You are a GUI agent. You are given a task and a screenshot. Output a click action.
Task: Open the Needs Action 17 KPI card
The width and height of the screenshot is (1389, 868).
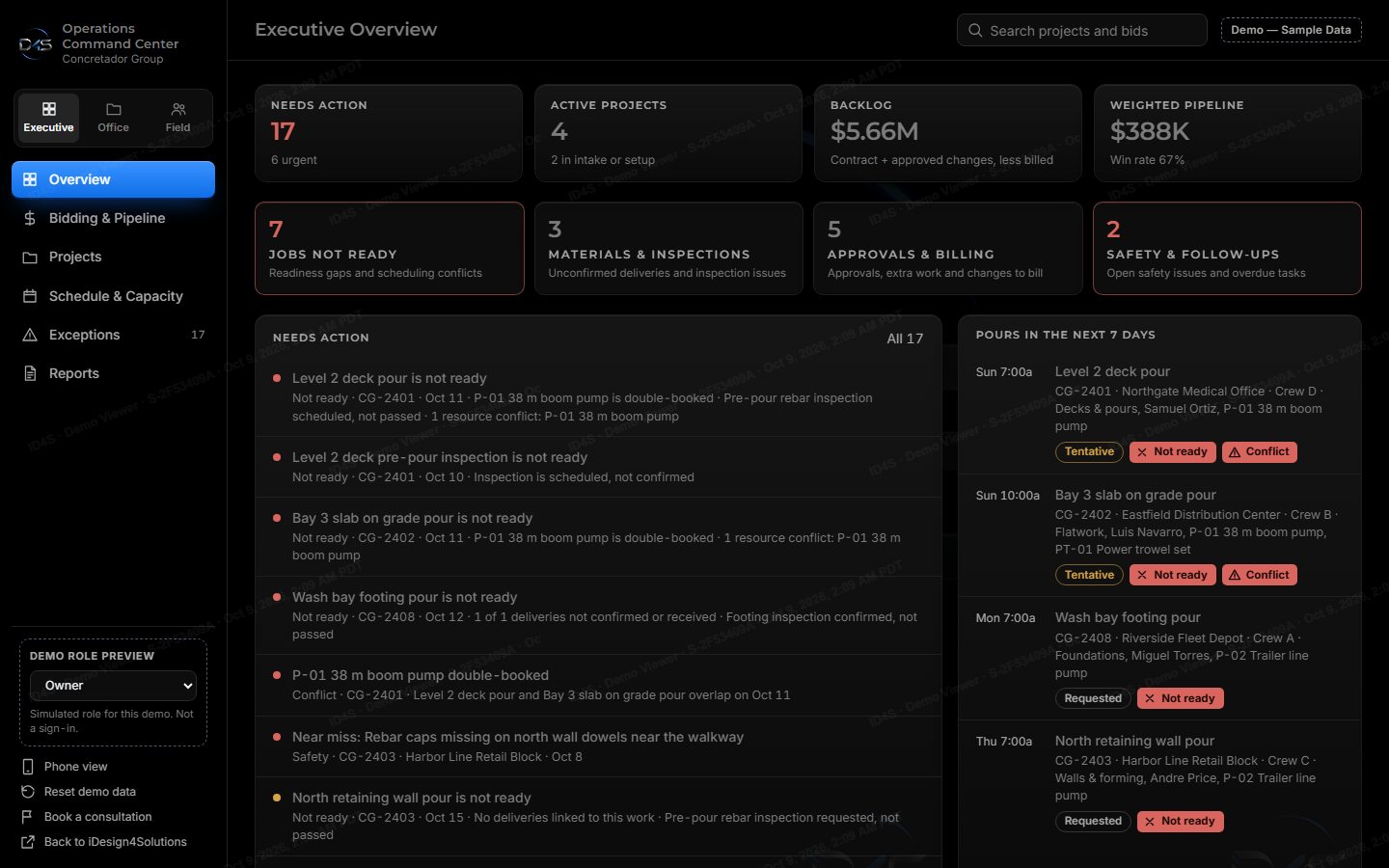tap(389, 133)
